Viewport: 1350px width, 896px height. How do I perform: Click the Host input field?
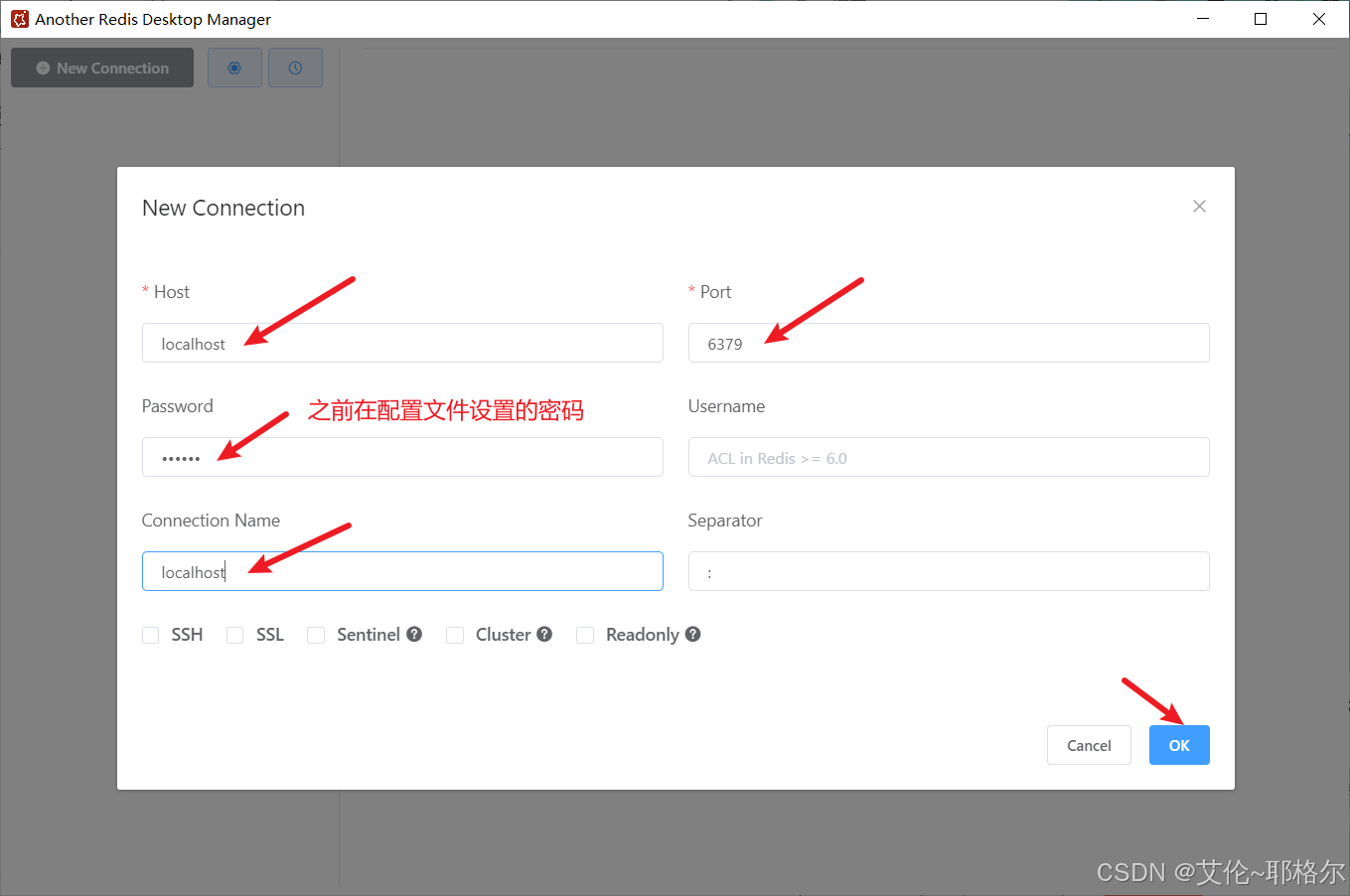tap(402, 343)
